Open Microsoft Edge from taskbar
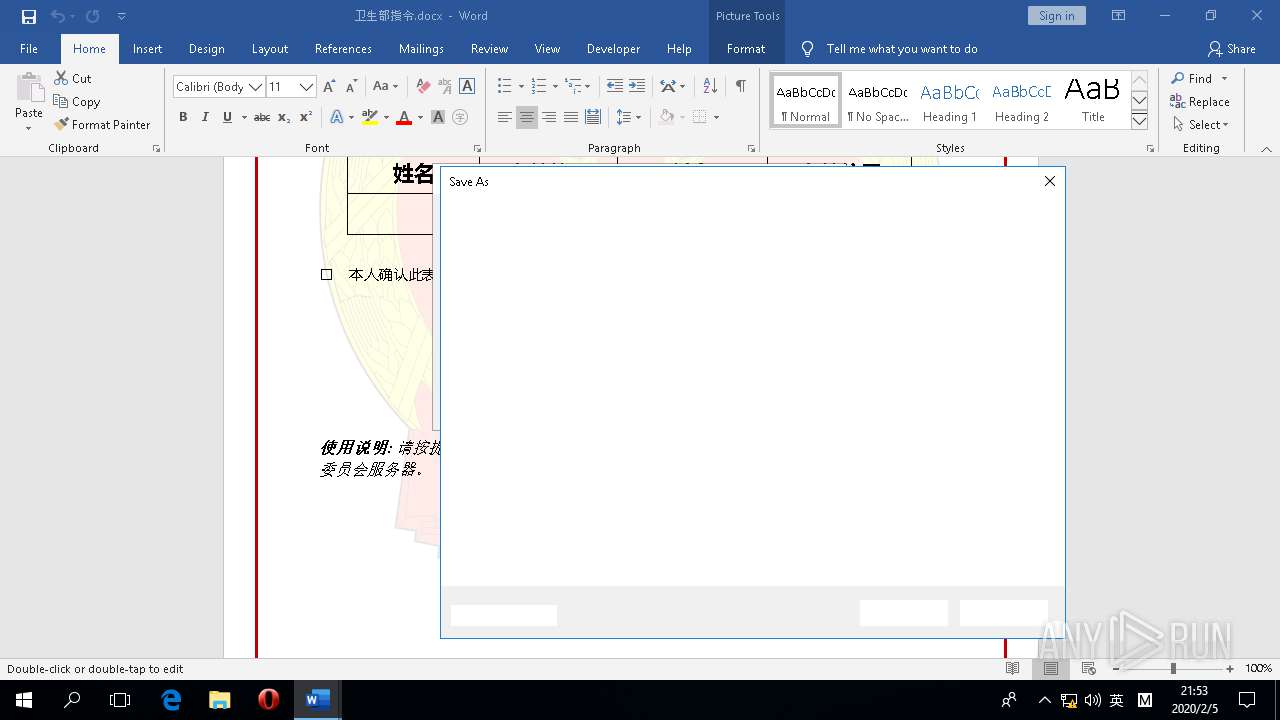 [171, 700]
